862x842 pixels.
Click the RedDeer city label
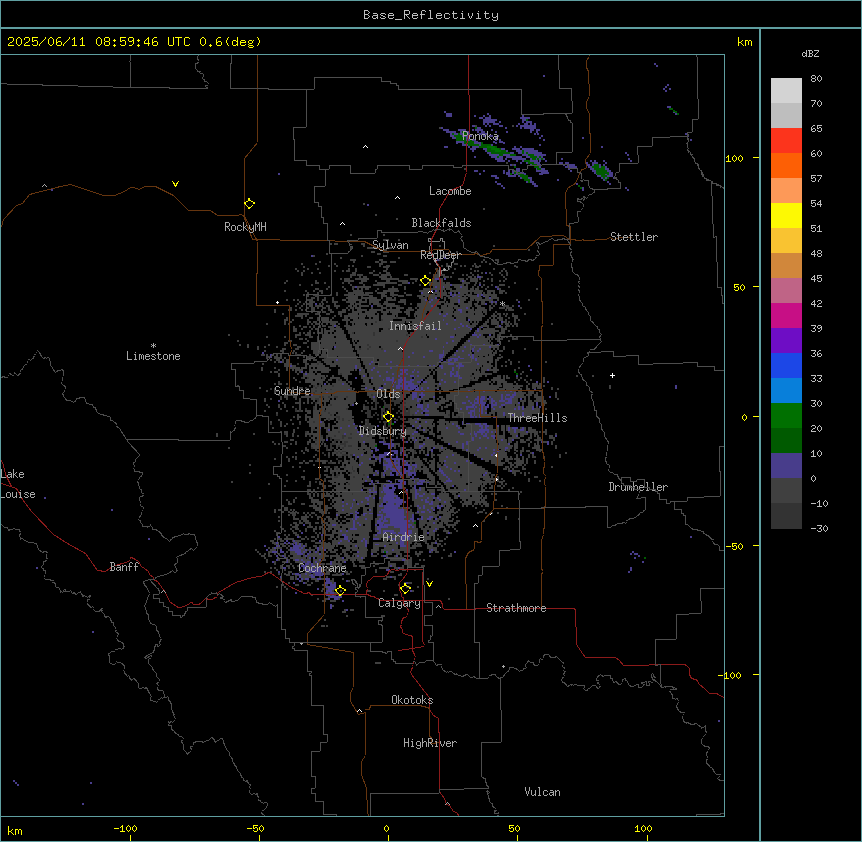[x=440, y=255]
